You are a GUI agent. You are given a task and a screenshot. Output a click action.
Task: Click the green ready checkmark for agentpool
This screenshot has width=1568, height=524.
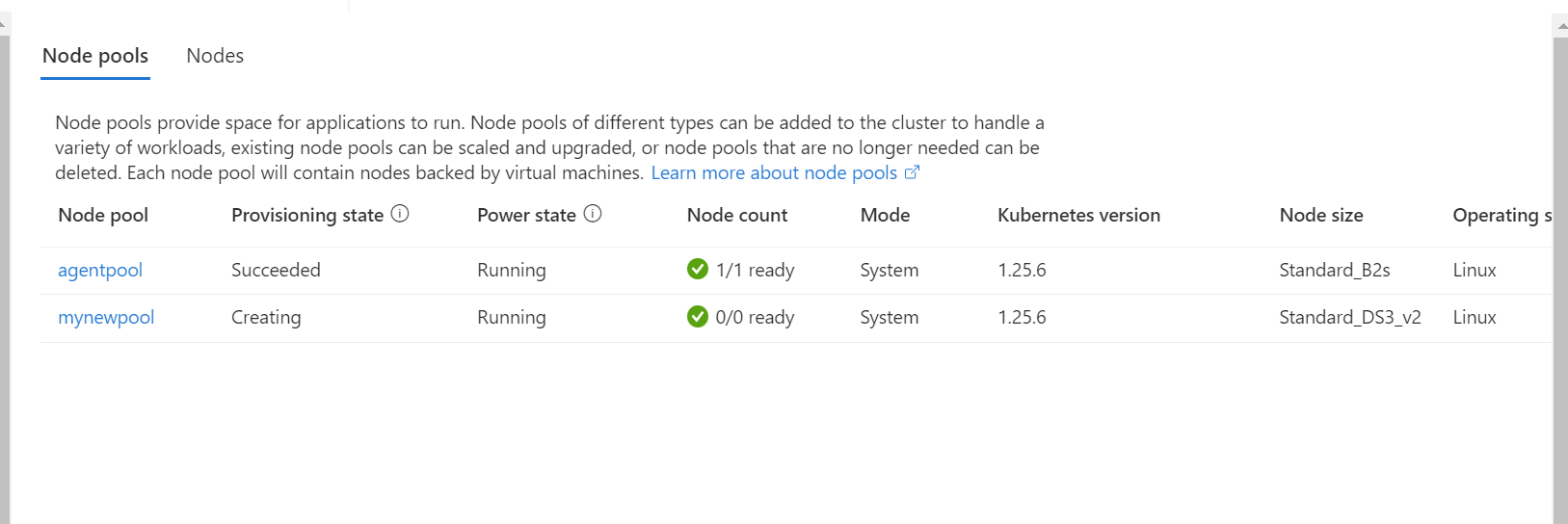click(698, 269)
